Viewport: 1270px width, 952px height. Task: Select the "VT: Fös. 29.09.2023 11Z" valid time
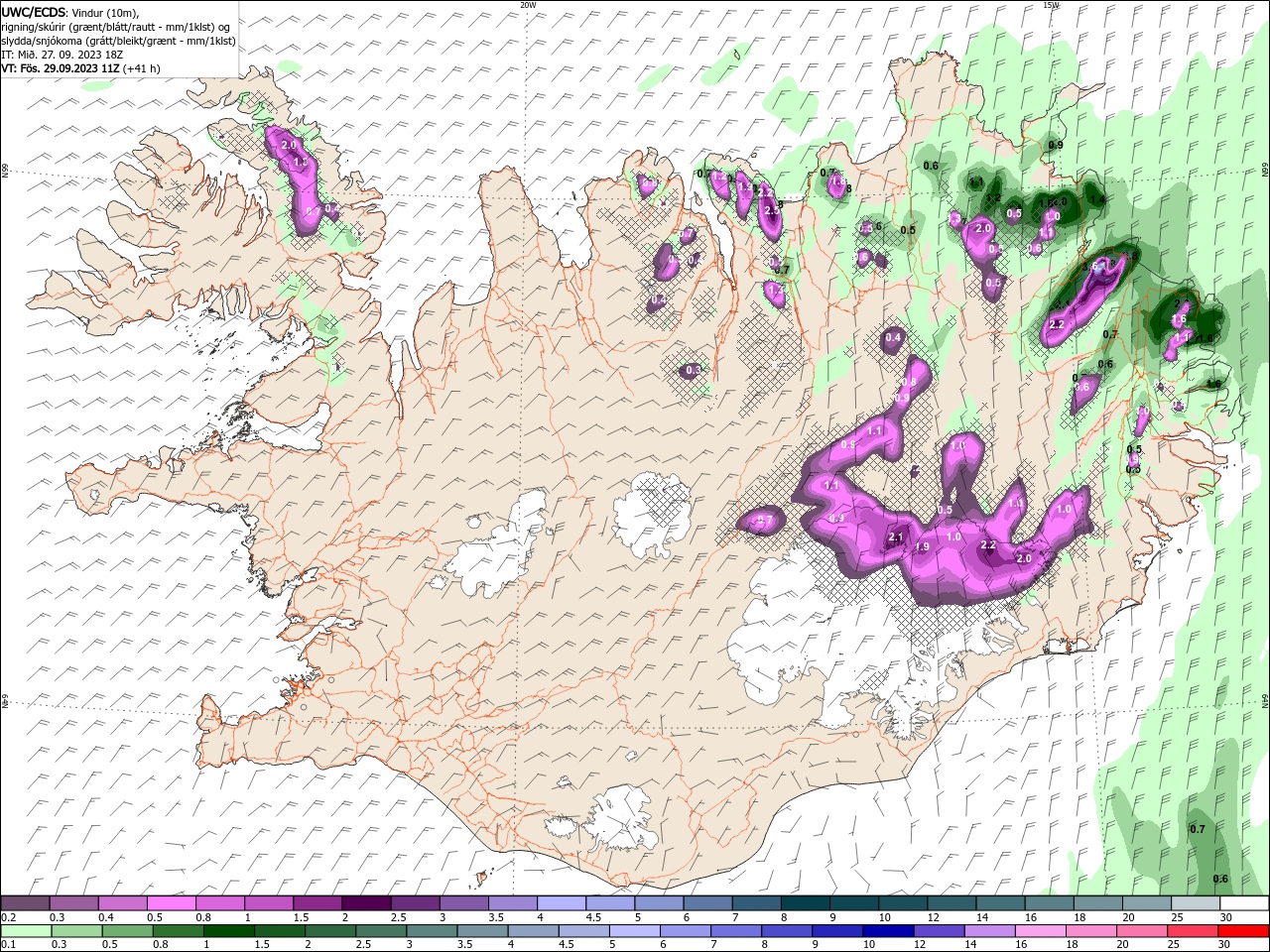[61, 68]
